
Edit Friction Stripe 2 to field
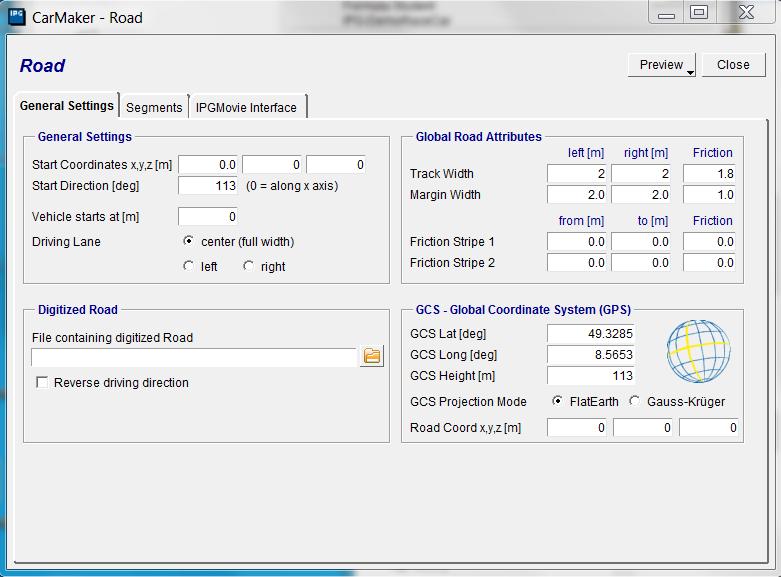pos(641,263)
